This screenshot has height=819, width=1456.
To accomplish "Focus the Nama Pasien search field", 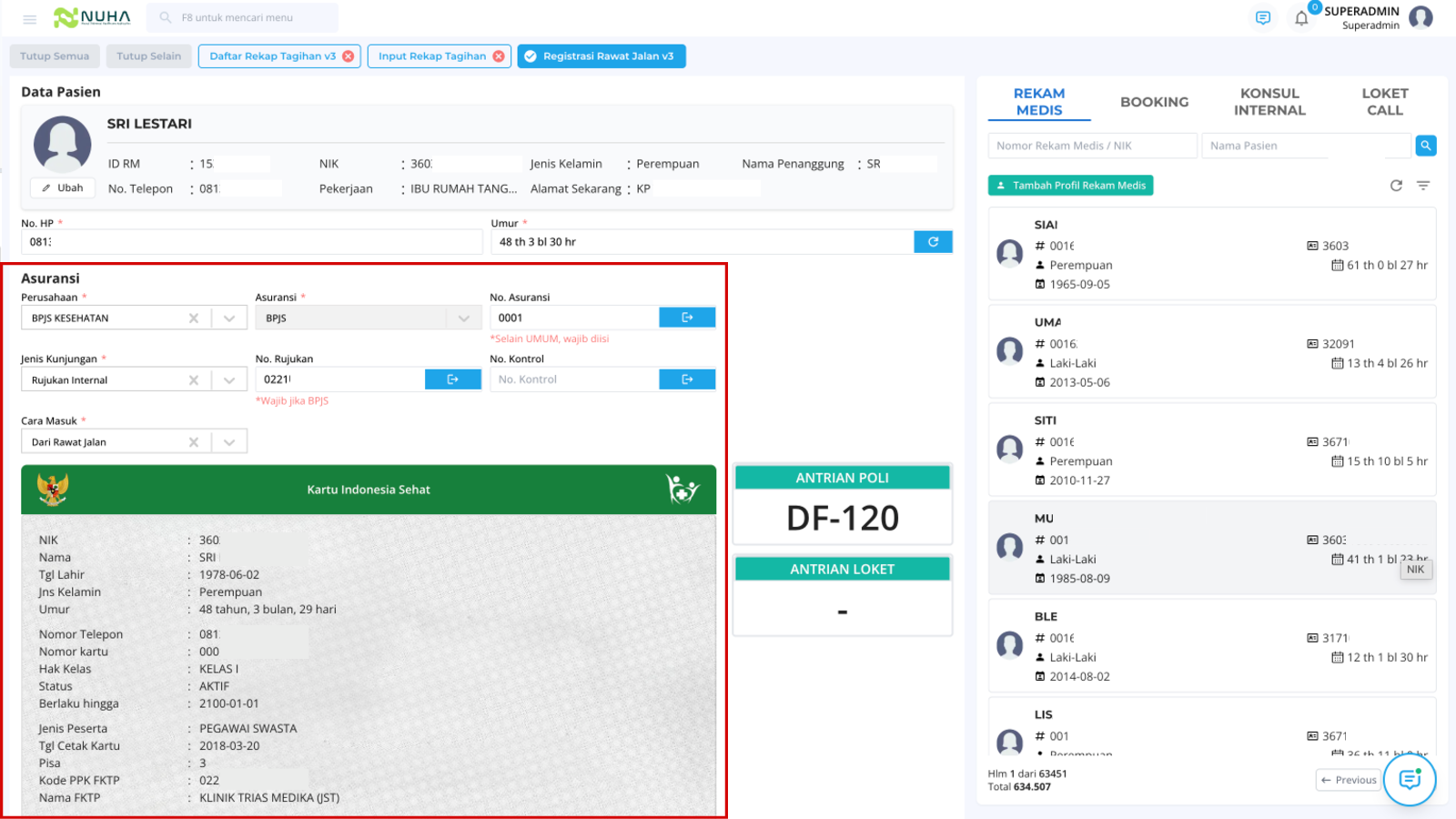I will pyautogui.click(x=1307, y=146).
